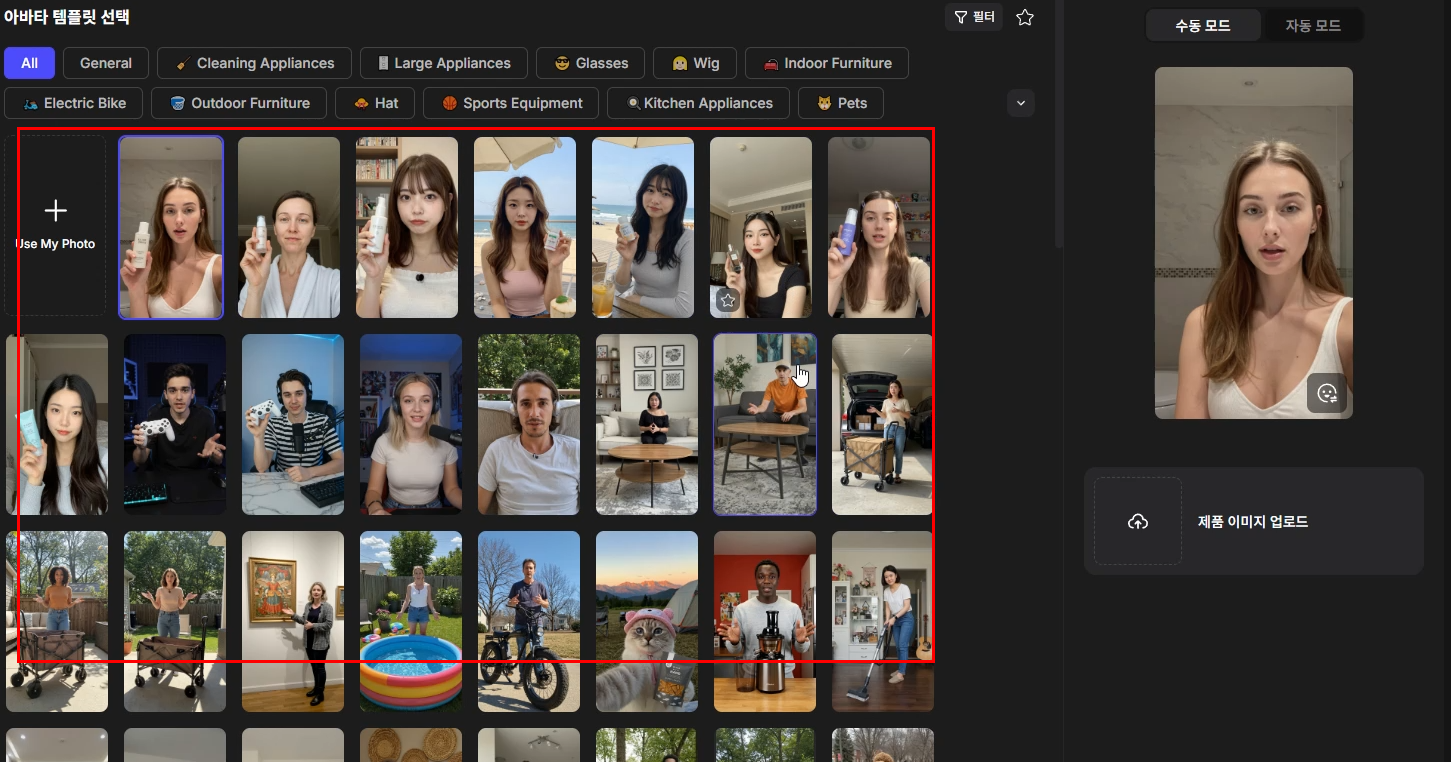Filter by Outdoor Furniture category
This screenshot has height=762, width=1451.
pyautogui.click(x=239, y=103)
